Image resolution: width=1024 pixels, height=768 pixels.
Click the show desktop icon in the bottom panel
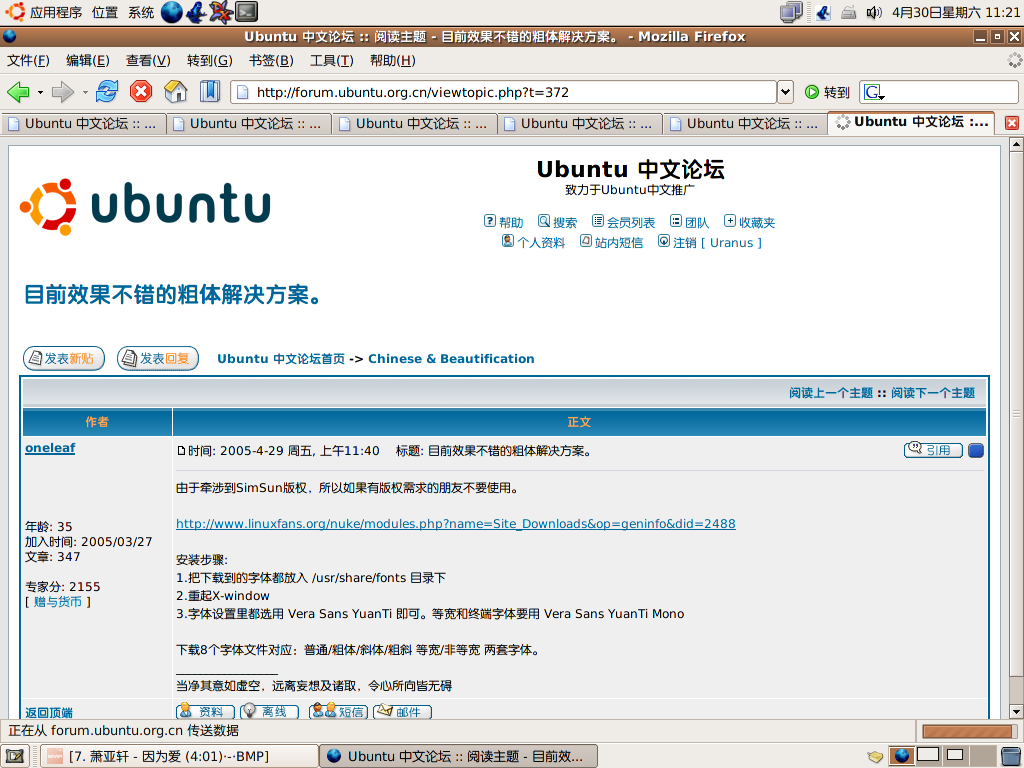[x=15, y=756]
